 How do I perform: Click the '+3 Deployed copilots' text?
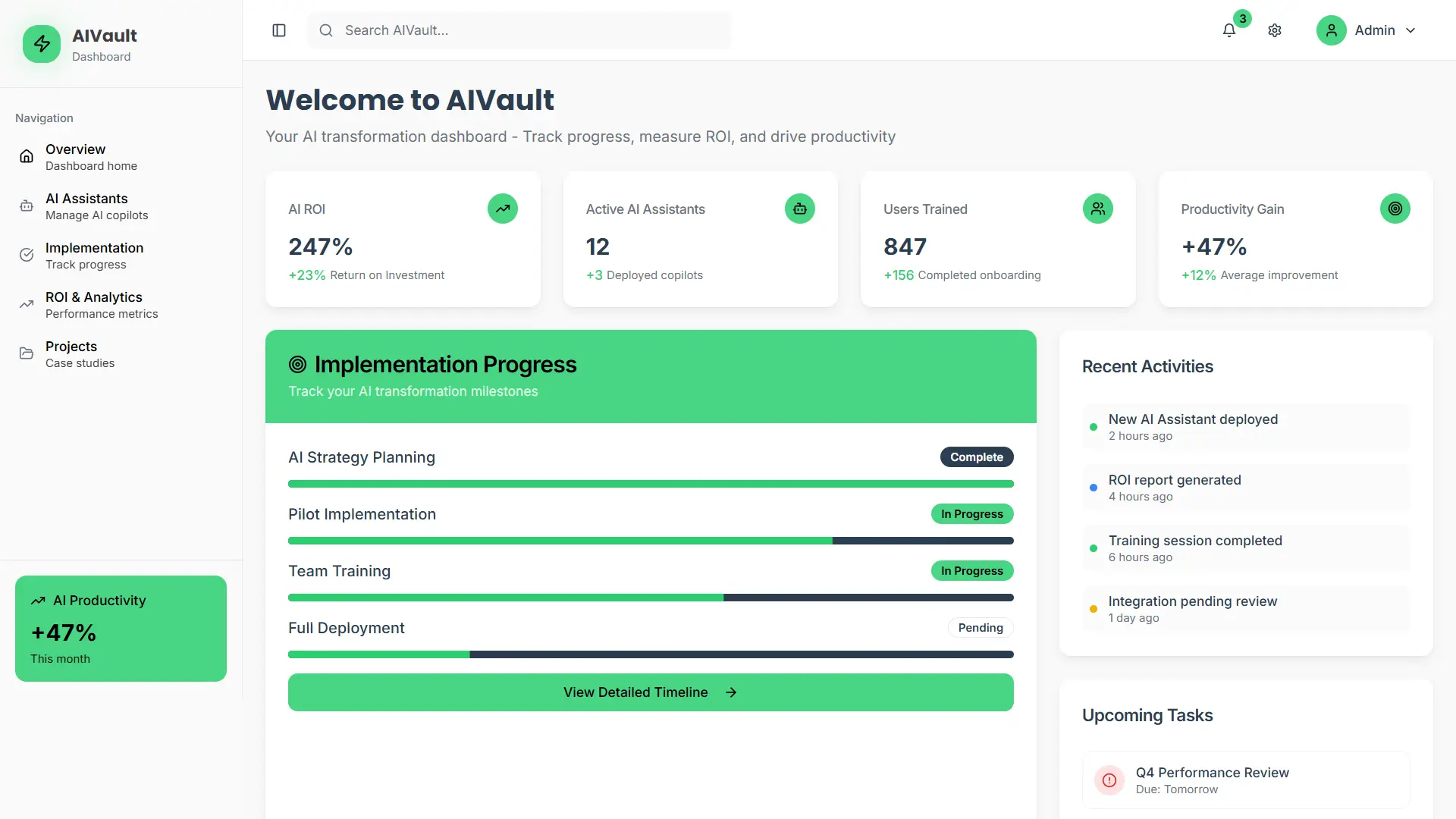pos(645,275)
